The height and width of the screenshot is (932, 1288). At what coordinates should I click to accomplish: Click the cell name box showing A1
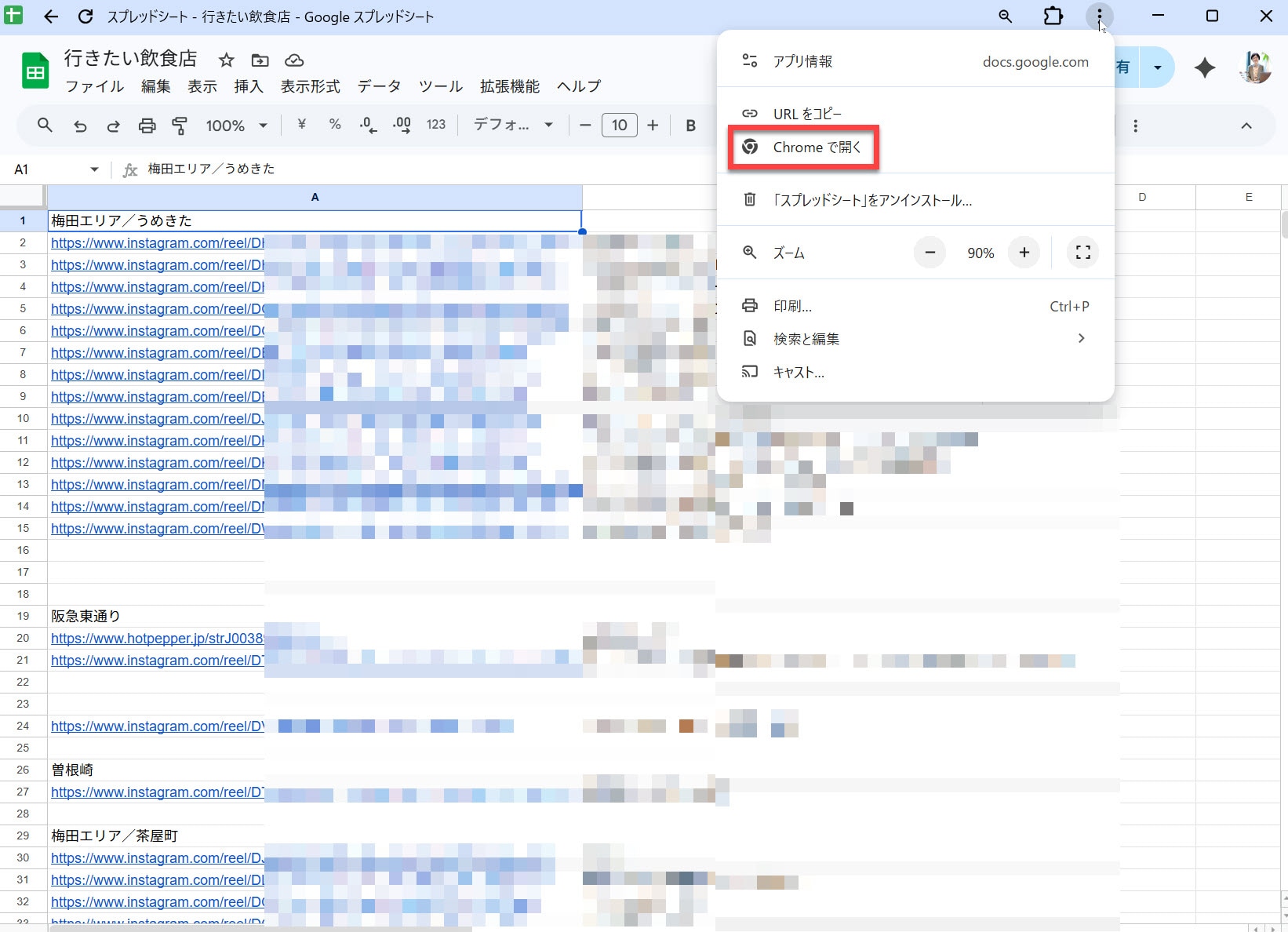47,169
